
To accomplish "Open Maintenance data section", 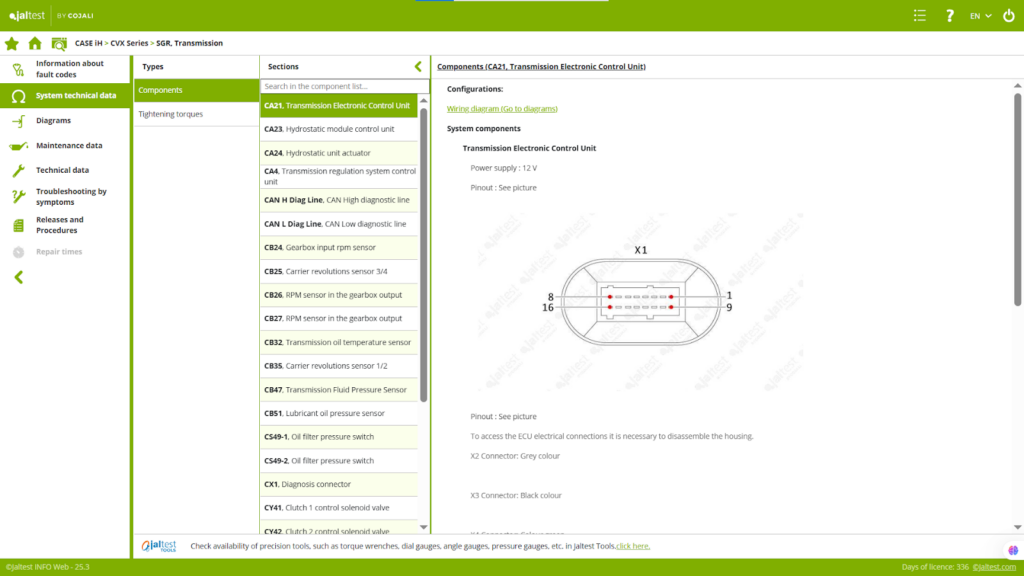I will pos(68,146).
